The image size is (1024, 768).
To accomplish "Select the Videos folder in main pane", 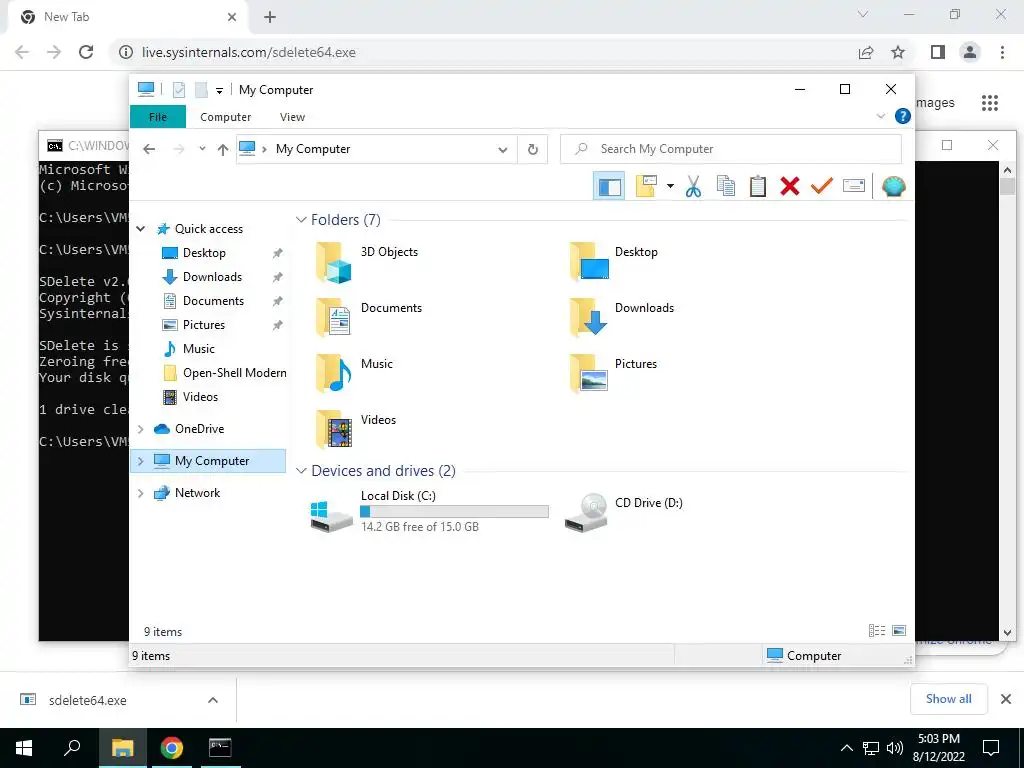I will 355,429.
